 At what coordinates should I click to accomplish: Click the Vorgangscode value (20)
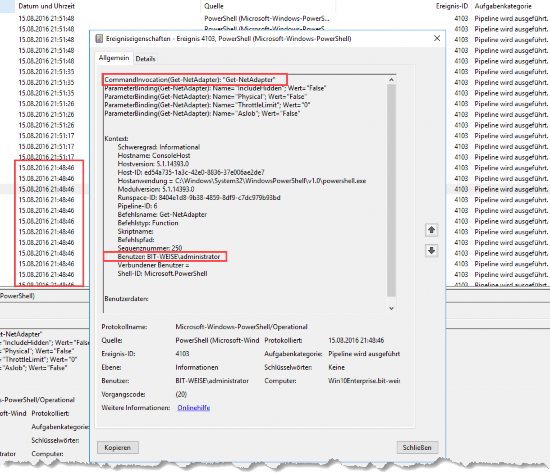(181, 394)
